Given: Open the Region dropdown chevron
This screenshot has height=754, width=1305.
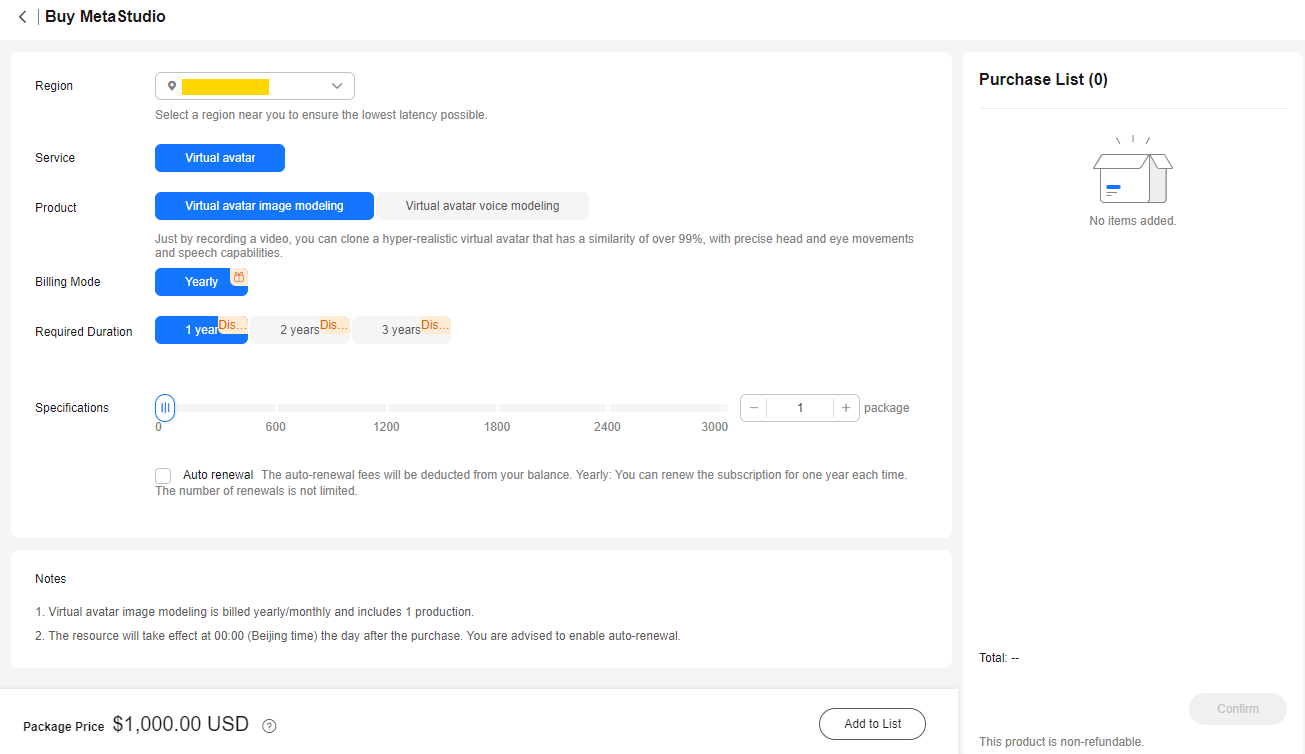Looking at the screenshot, I should point(337,86).
